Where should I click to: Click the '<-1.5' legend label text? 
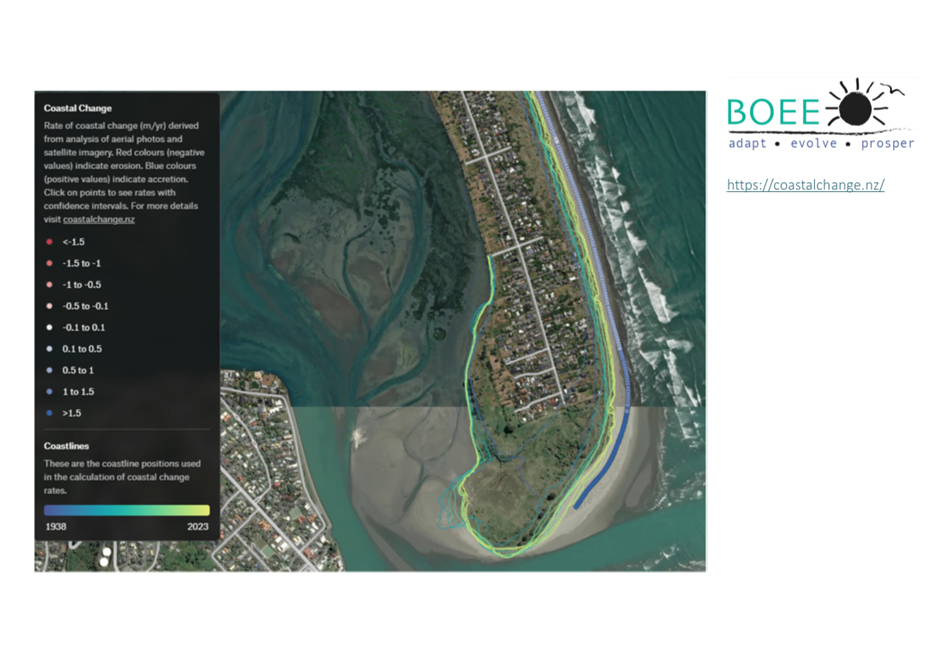tap(73, 242)
